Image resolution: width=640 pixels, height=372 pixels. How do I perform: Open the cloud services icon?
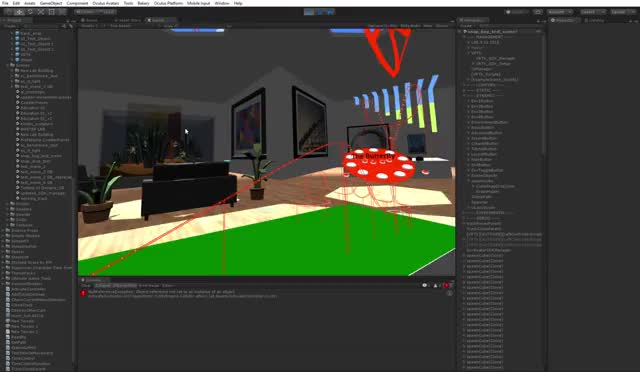[538, 12]
